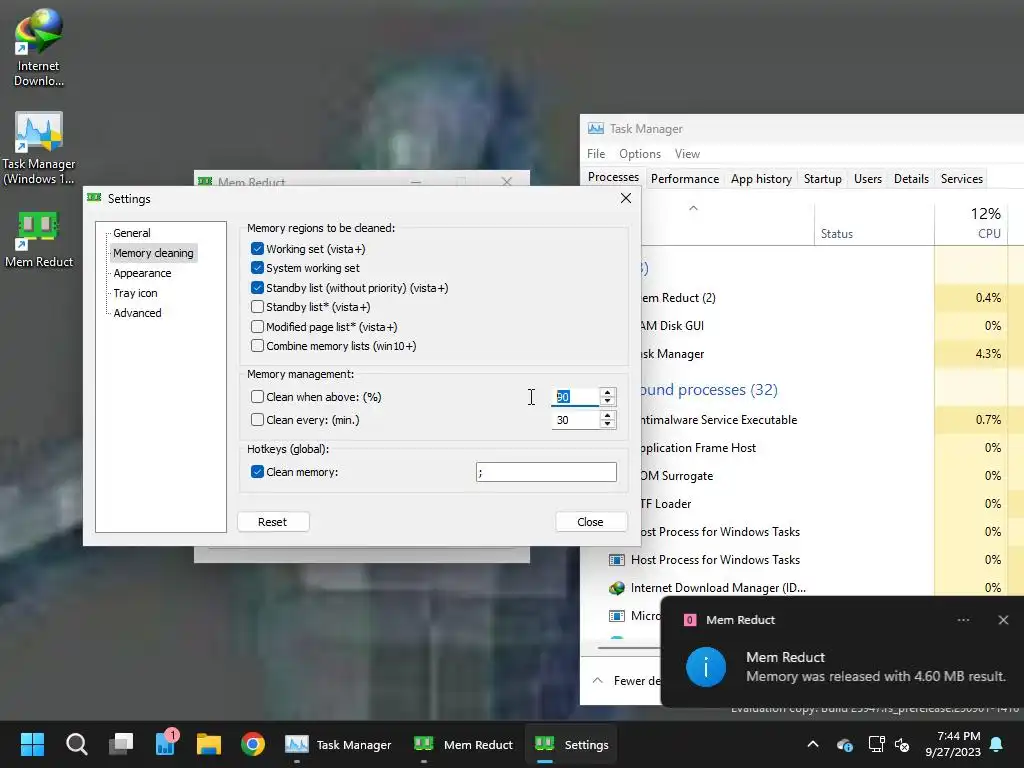Enable Clean when above (%) checkbox
This screenshot has height=768, width=1024.
coord(257,396)
